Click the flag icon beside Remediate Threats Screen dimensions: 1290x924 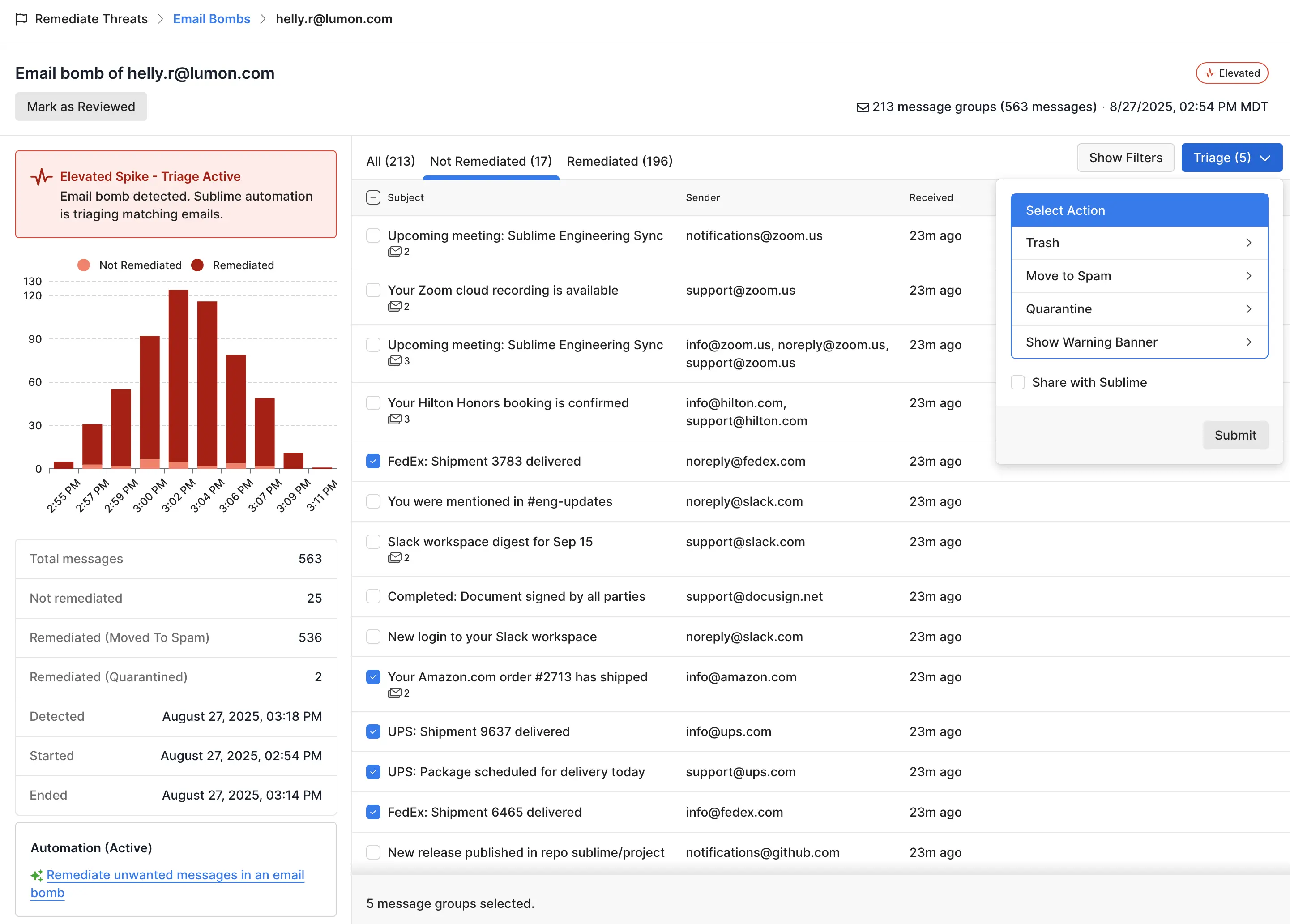[21, 19]
